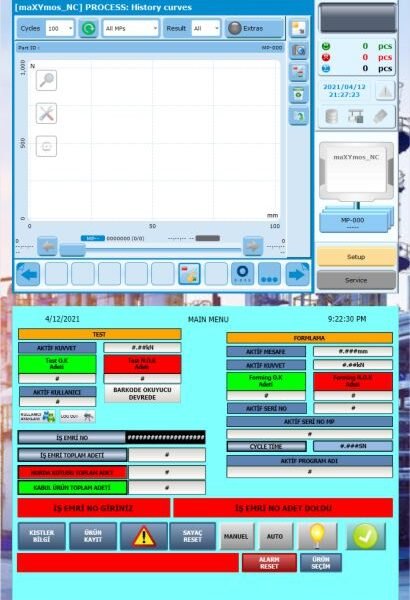Click the ALARM RESET button
The height and width of the screenshot is (600, 410).
click(269, 562)
